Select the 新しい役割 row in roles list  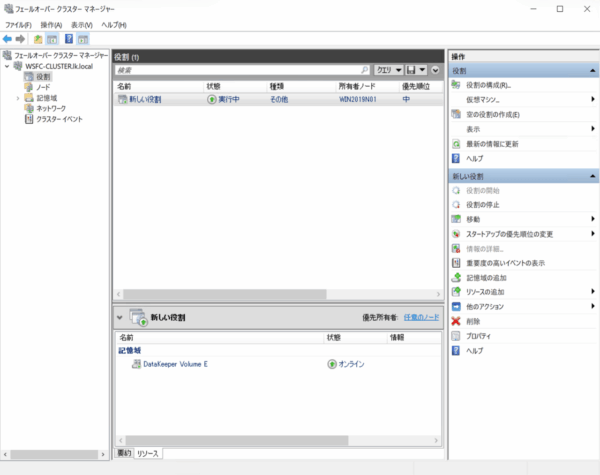(x=279, y=100)
